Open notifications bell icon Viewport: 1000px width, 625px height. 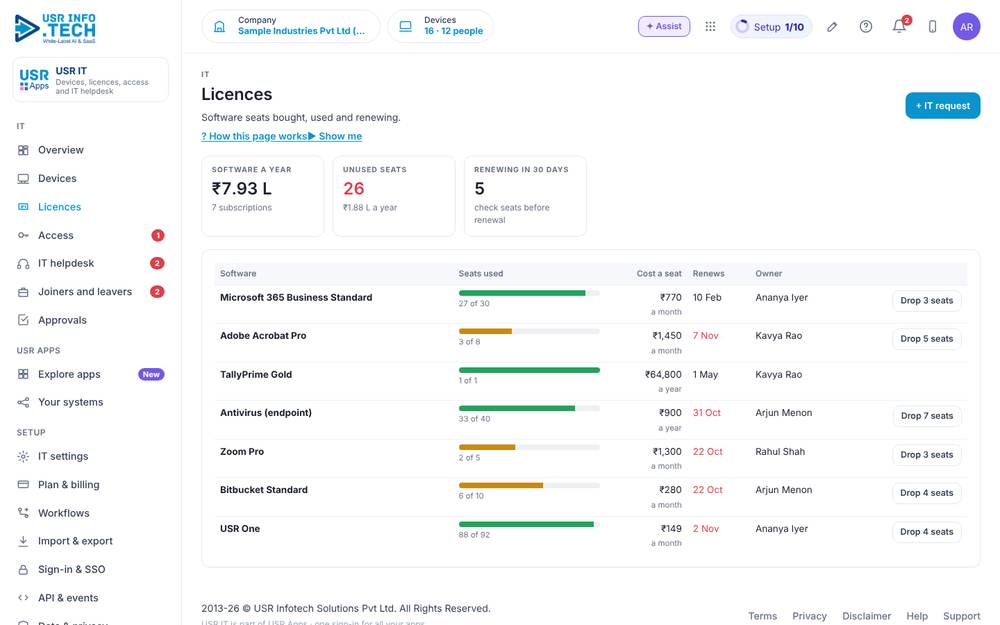(x=899, y=26)
